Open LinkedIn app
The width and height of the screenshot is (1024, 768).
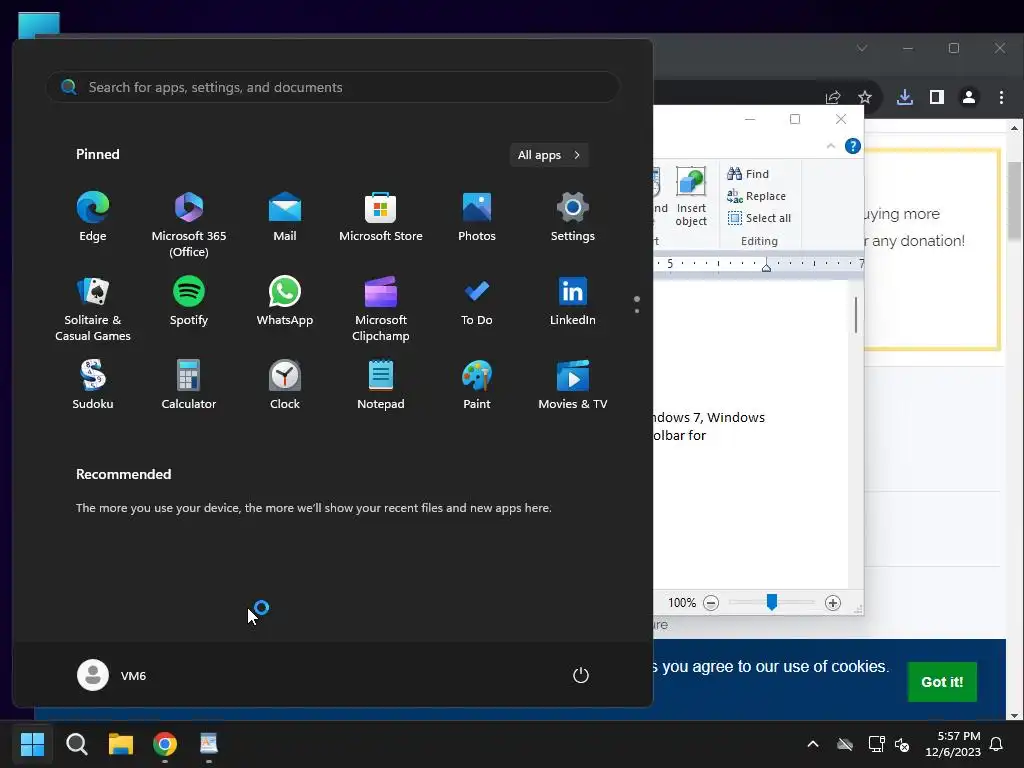point(573,302)
